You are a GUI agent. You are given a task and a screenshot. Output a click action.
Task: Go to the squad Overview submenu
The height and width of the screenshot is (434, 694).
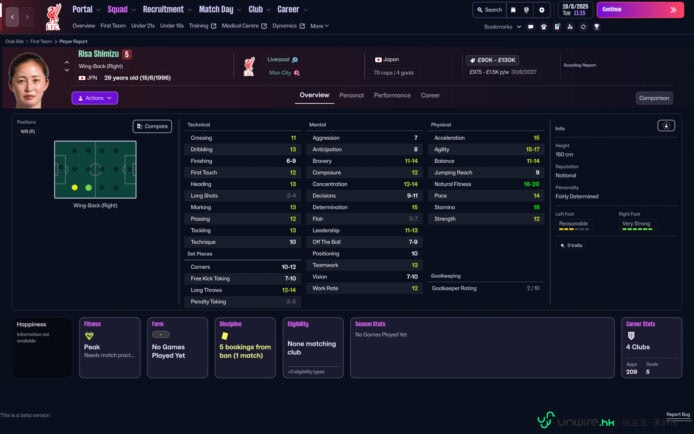point(84,26)
